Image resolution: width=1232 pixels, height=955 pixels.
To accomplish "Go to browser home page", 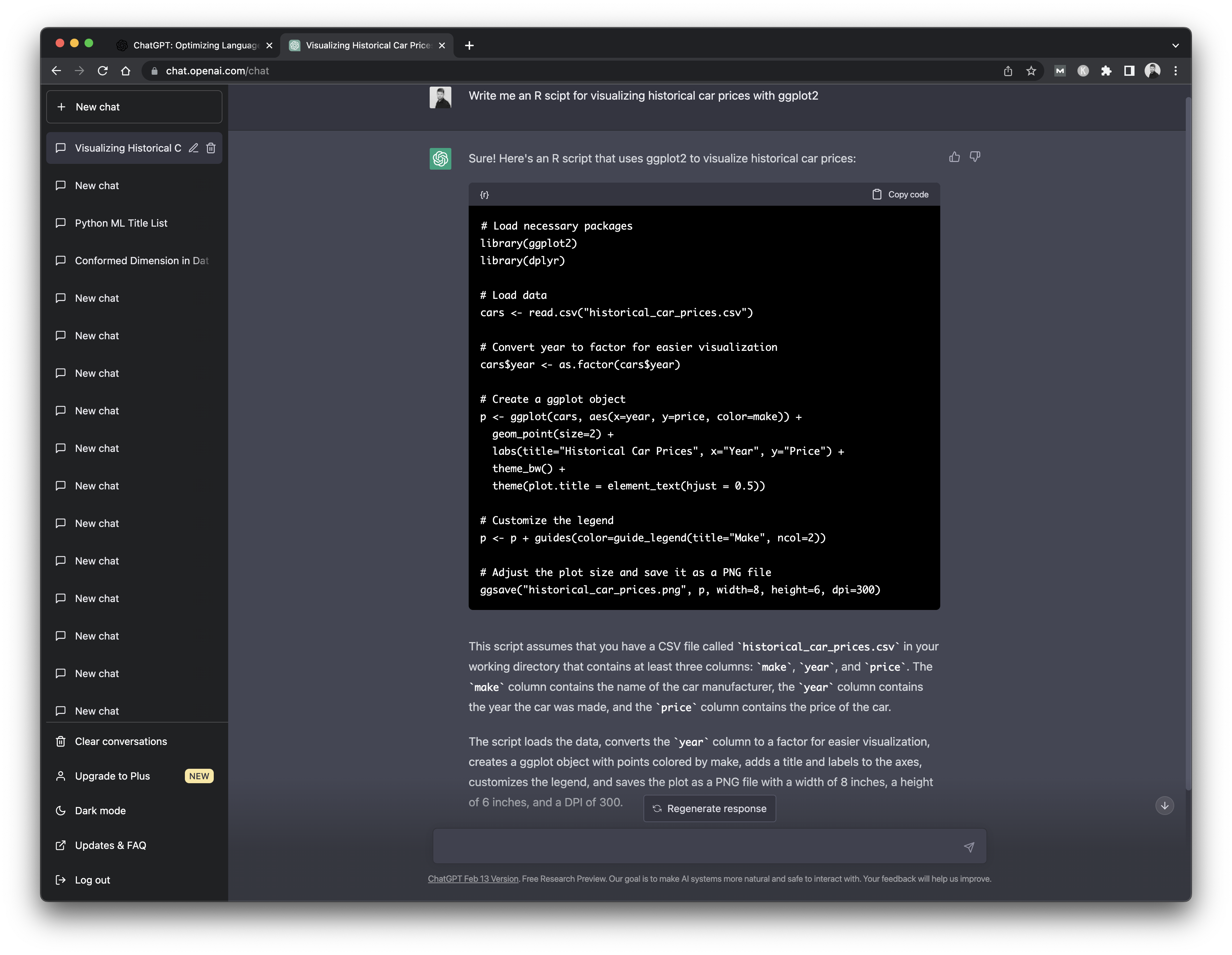I will 125,71.
